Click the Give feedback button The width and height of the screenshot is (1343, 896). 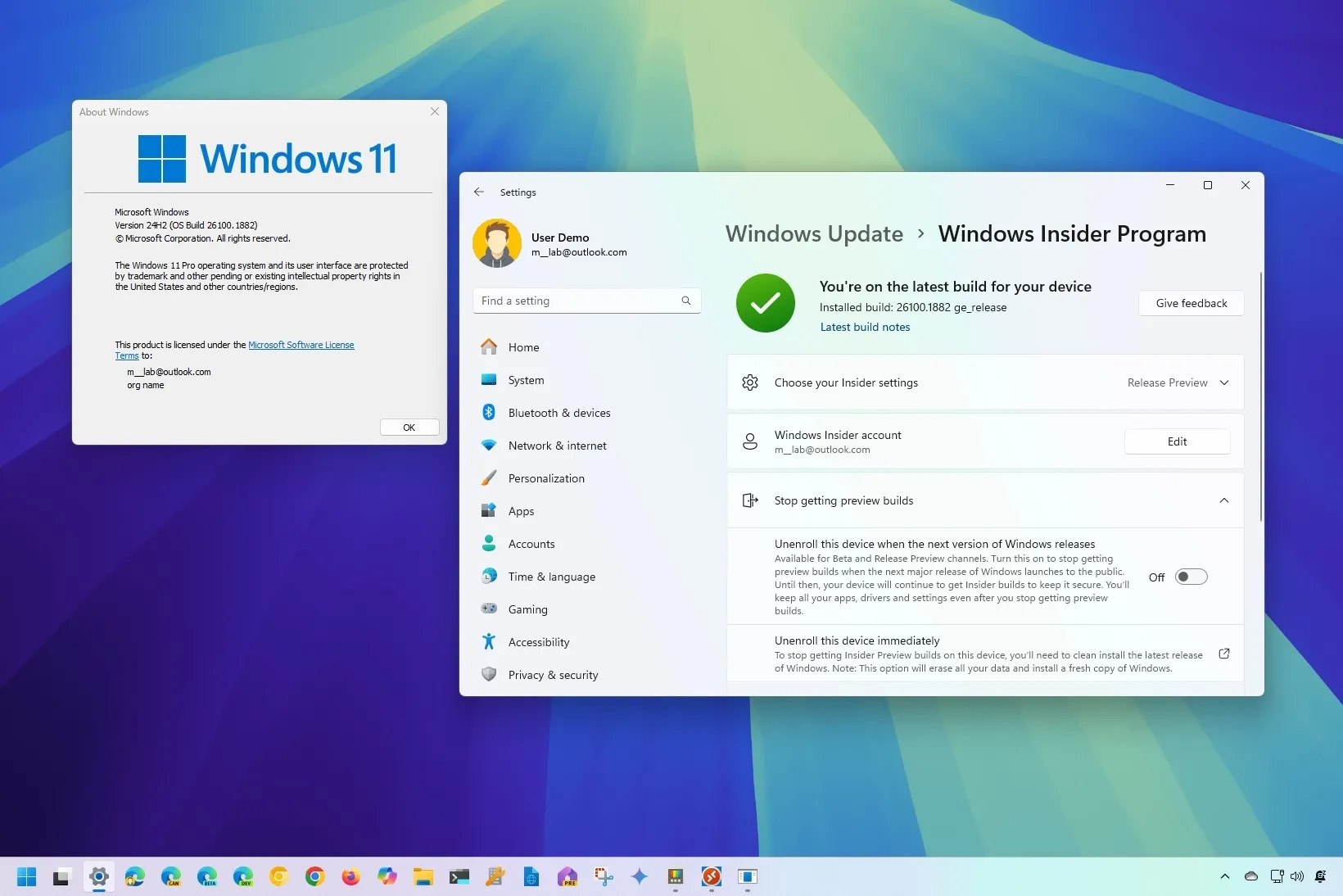[x=1190, y=303]
